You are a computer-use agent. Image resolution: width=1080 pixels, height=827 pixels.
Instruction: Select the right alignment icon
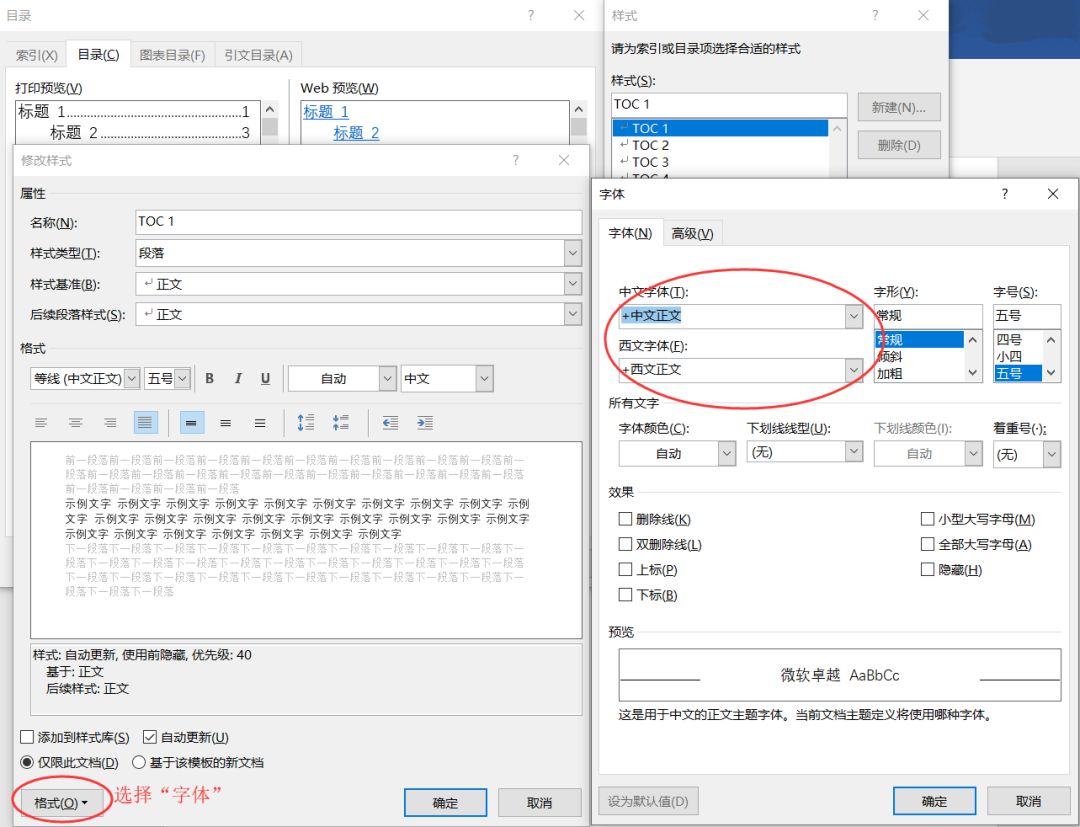click(x=110, y=422)
